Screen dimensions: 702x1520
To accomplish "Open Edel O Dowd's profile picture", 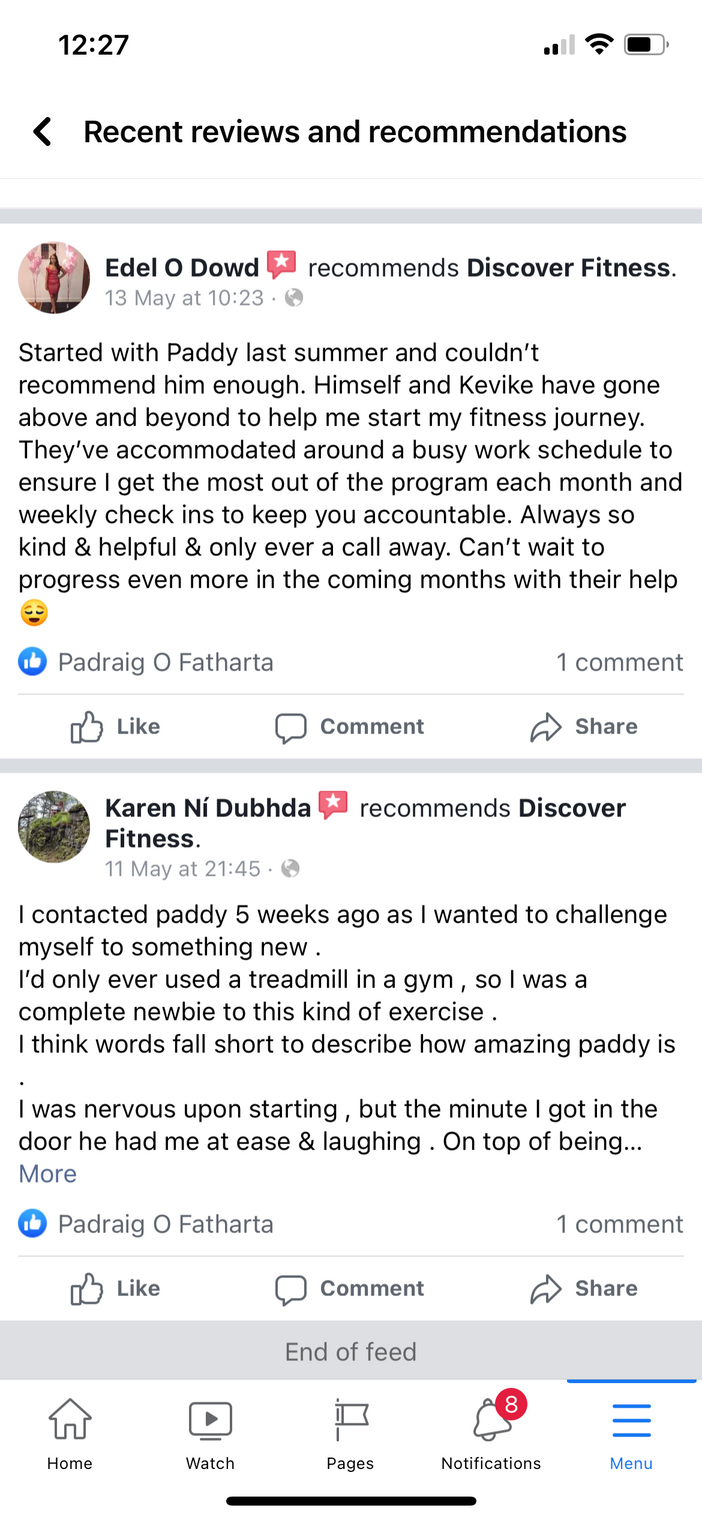I will coord(54,278).
